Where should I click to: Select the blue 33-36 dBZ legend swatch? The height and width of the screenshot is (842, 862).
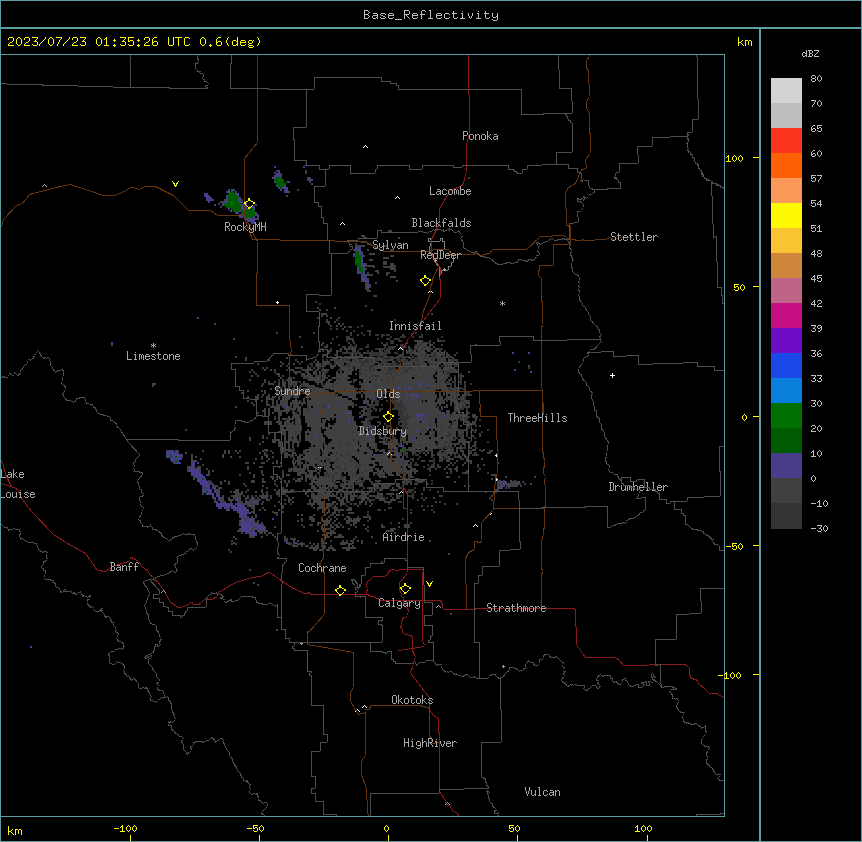(x=786, y=365)
